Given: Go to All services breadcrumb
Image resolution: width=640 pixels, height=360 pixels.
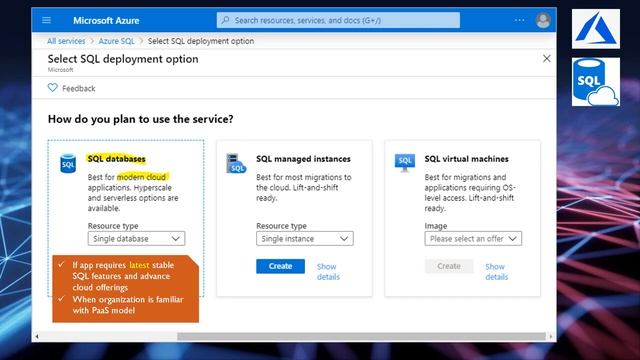Looking at the screenshot, I should (x=66, y=41).
